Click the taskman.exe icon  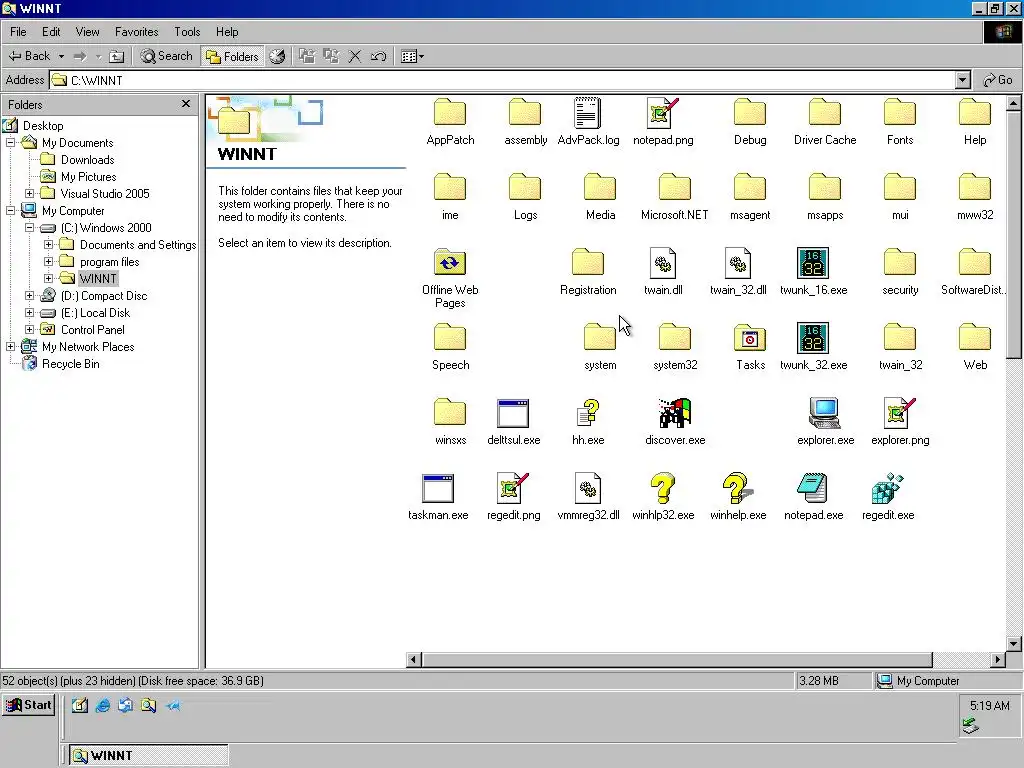click(438, 488)
